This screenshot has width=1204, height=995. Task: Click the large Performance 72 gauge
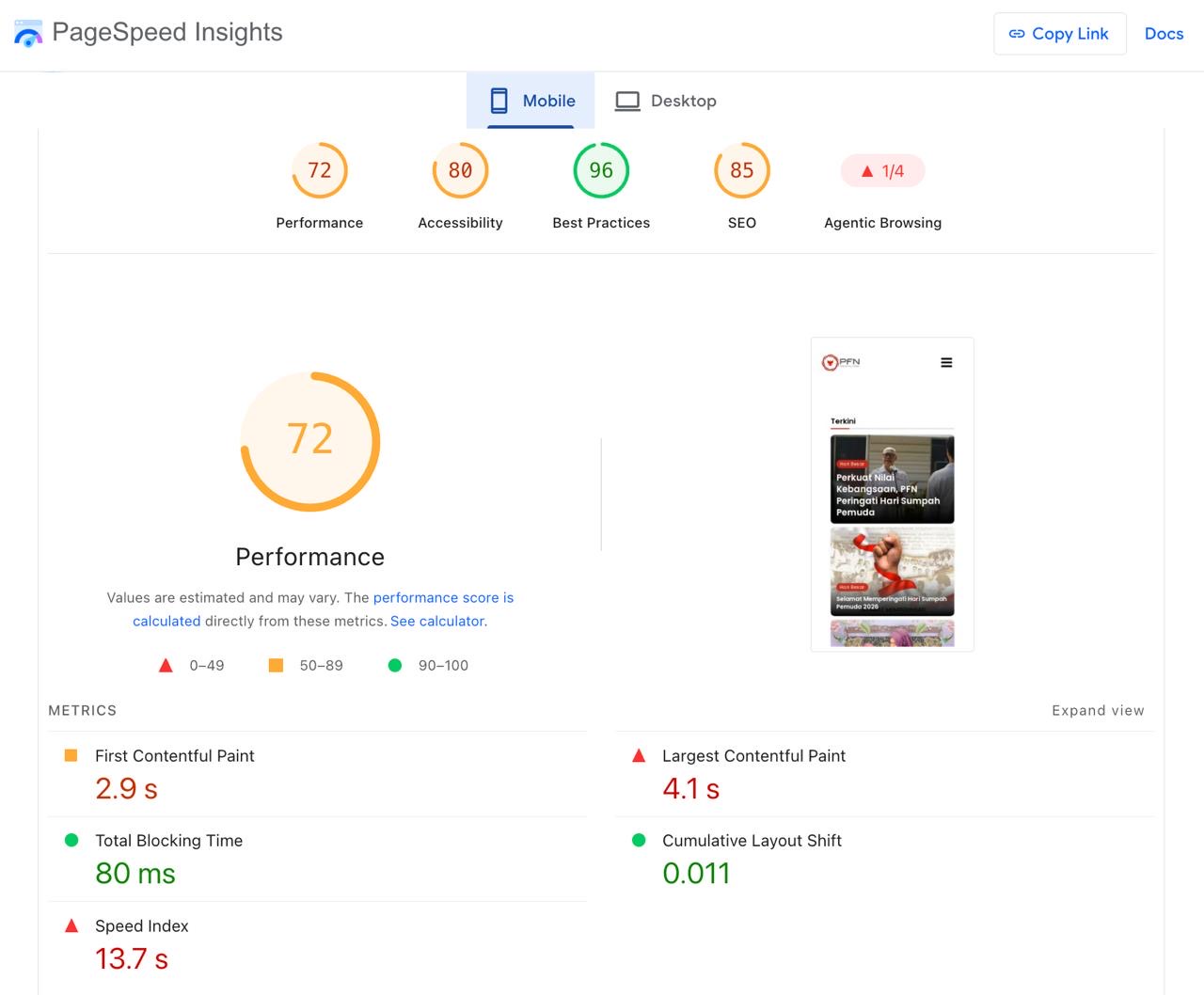310,441
